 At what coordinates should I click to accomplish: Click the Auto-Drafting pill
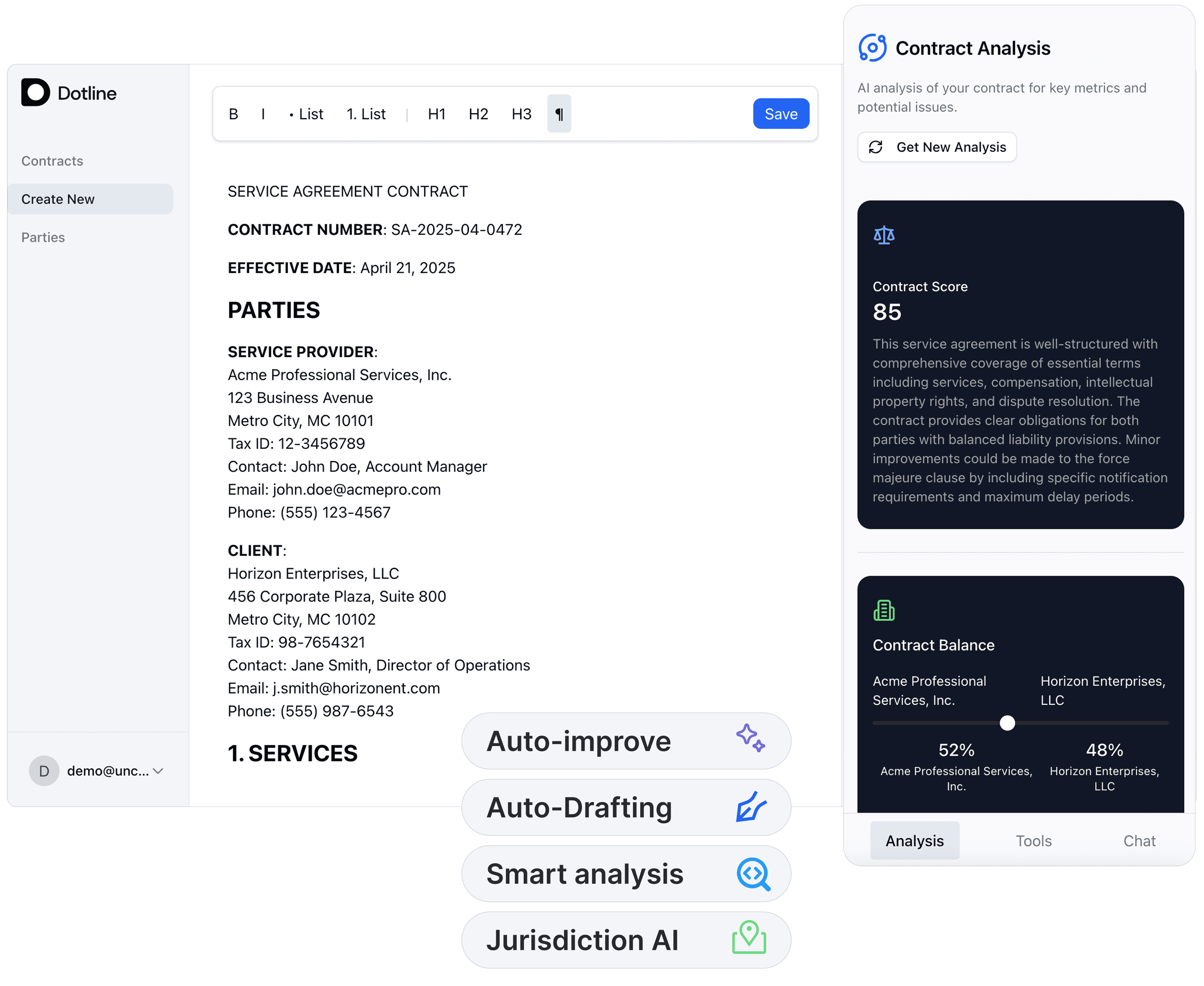626,807
